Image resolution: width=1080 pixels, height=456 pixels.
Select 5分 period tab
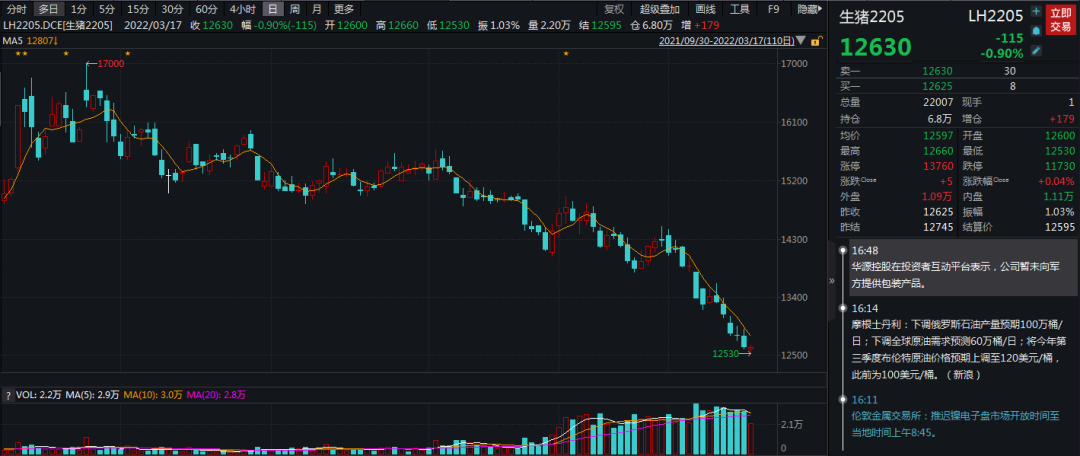click(107, 10)
